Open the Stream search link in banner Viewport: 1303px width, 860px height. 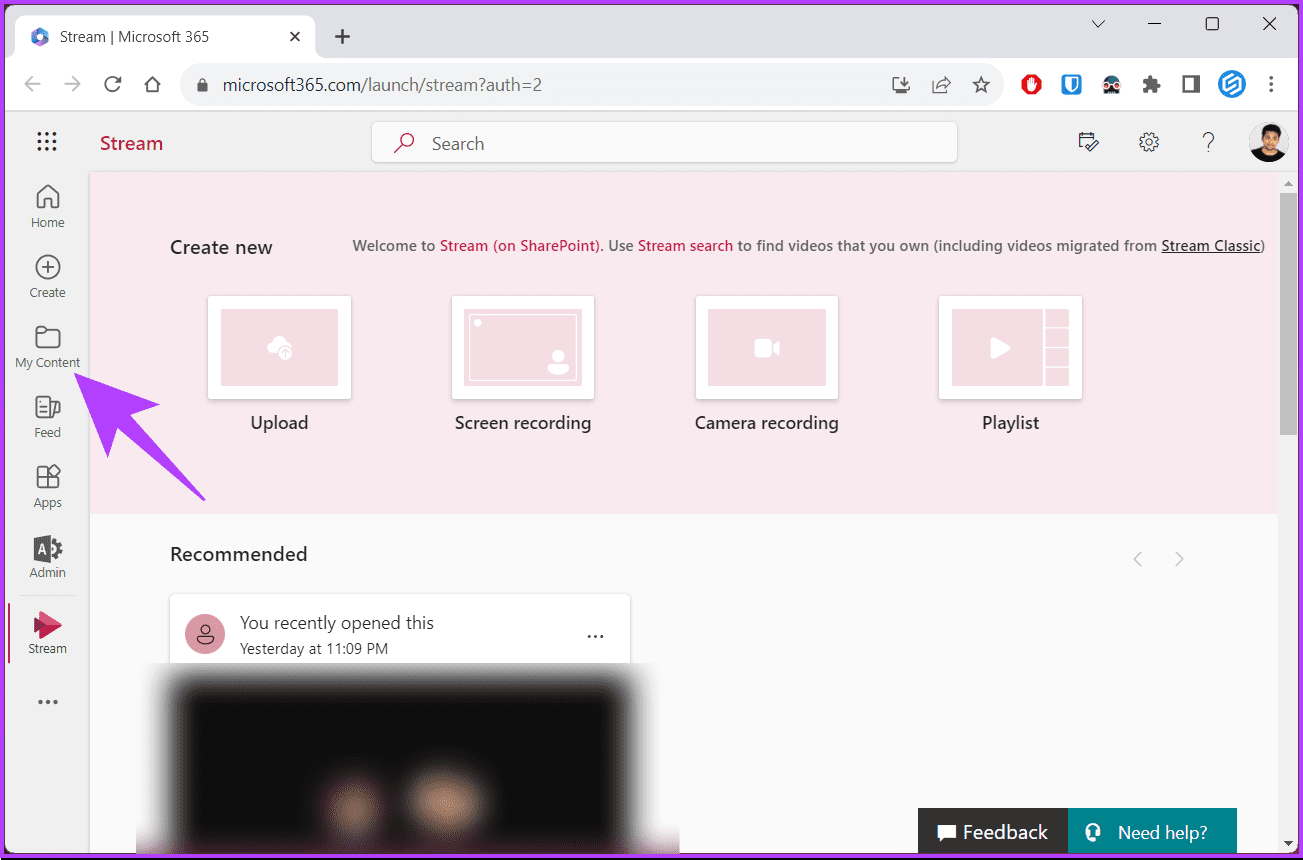pyautogui.click(x=685, y=246)
